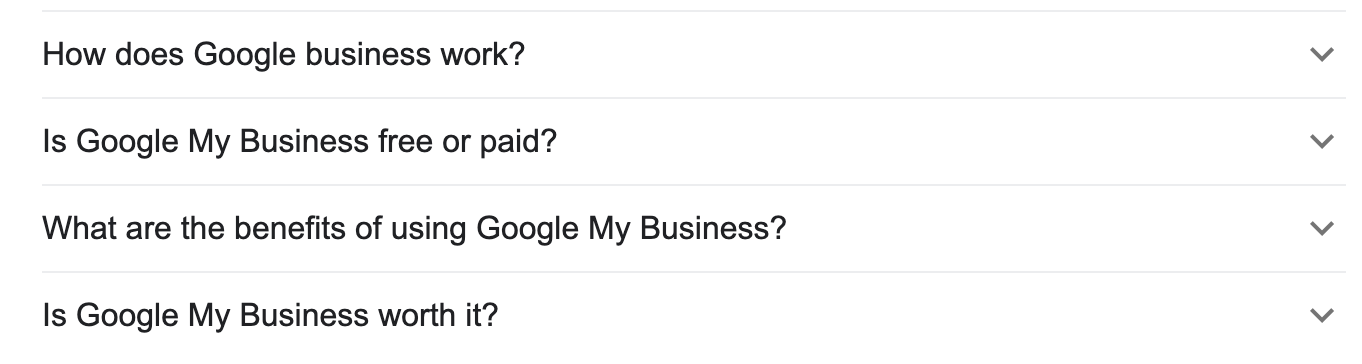Click chevron beside "Is Google My Business free or paid?"

(x=1322, y=142)
